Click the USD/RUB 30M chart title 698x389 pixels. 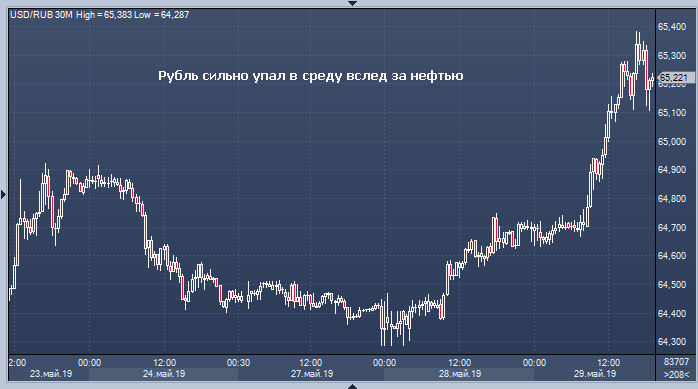point(41,15)
